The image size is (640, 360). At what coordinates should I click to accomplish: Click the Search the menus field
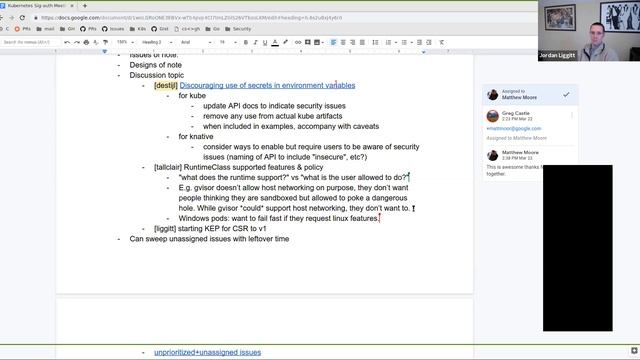pos(30,42)
